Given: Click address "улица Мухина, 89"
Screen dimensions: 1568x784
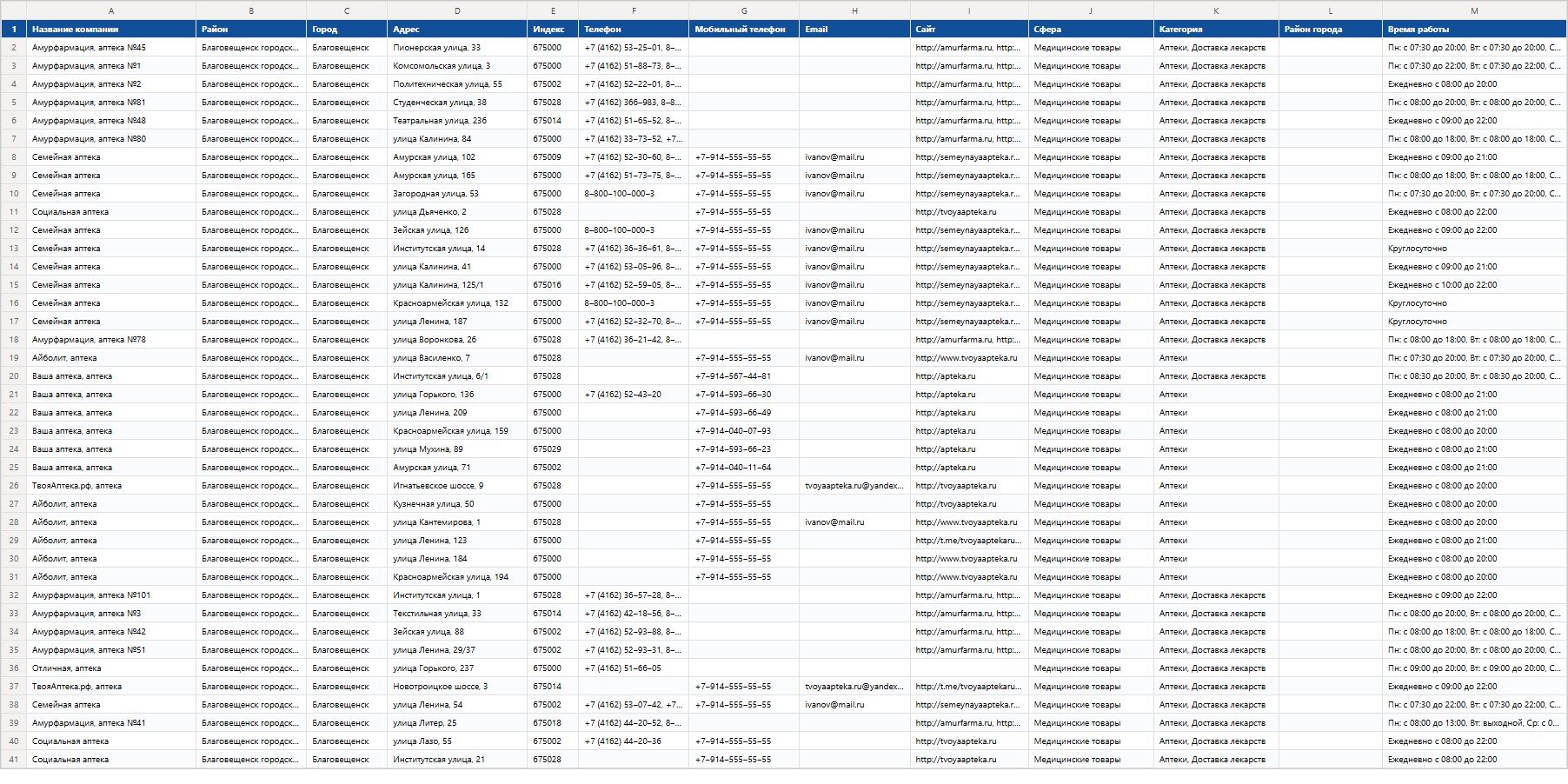Looking at the screenshot, I should point(457,449).
